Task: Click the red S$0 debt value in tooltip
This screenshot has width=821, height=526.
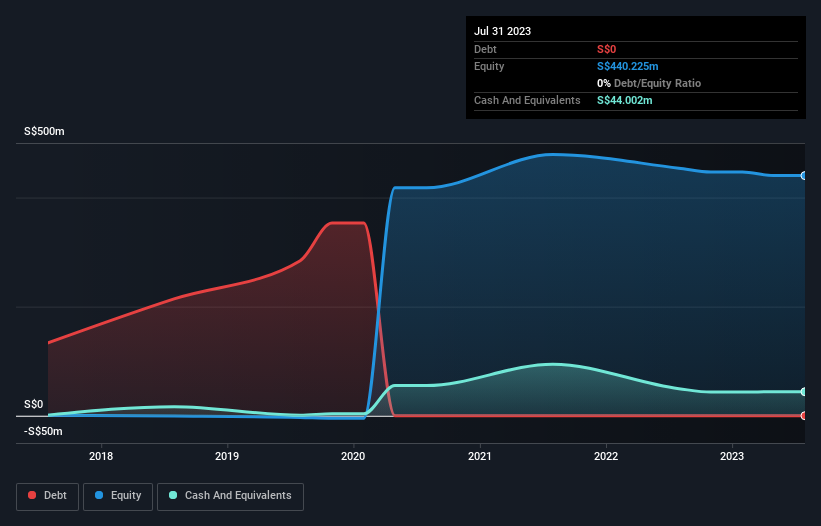Action: (606, 49)
